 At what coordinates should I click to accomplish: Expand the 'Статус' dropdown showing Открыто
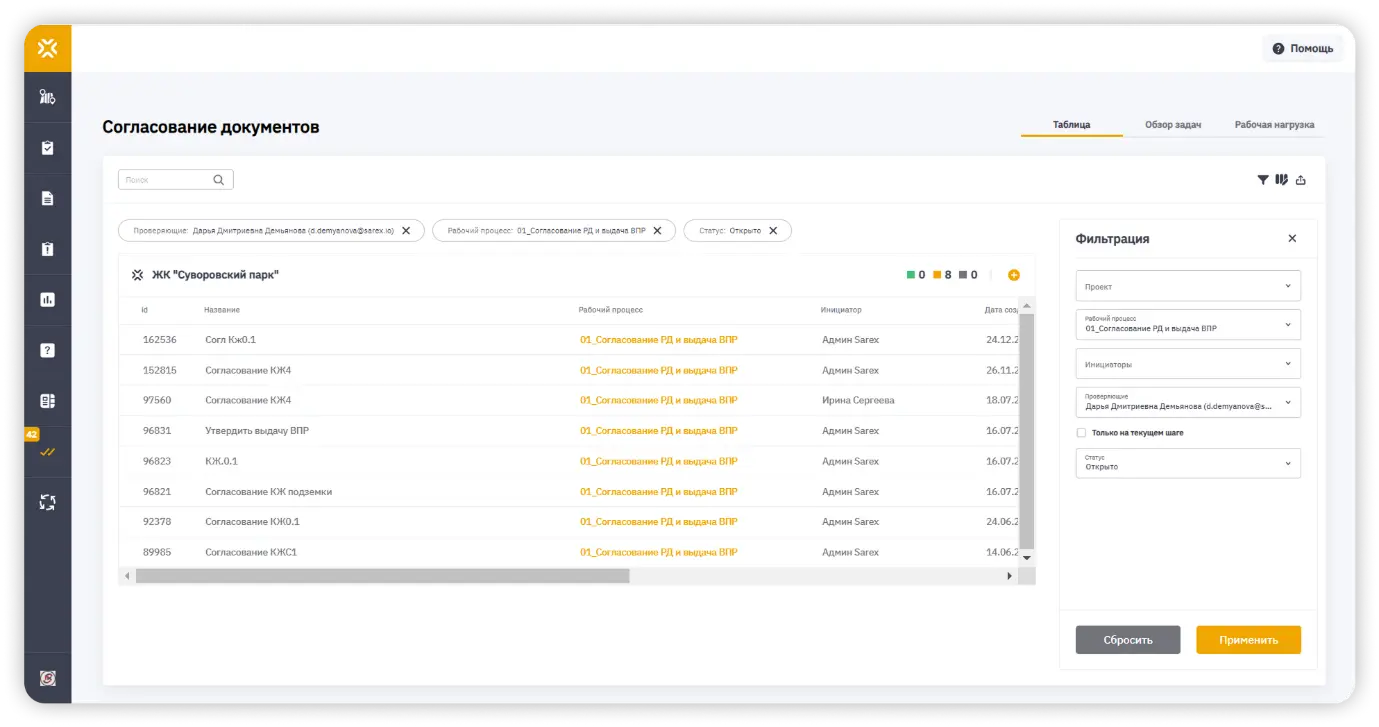click(x=1188, y=462)
